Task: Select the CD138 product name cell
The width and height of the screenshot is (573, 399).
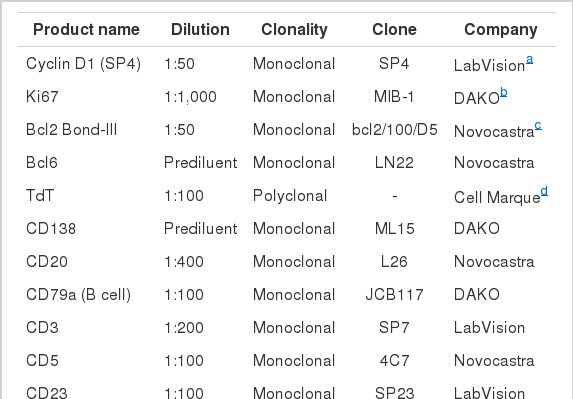Action: pos(51,229)
